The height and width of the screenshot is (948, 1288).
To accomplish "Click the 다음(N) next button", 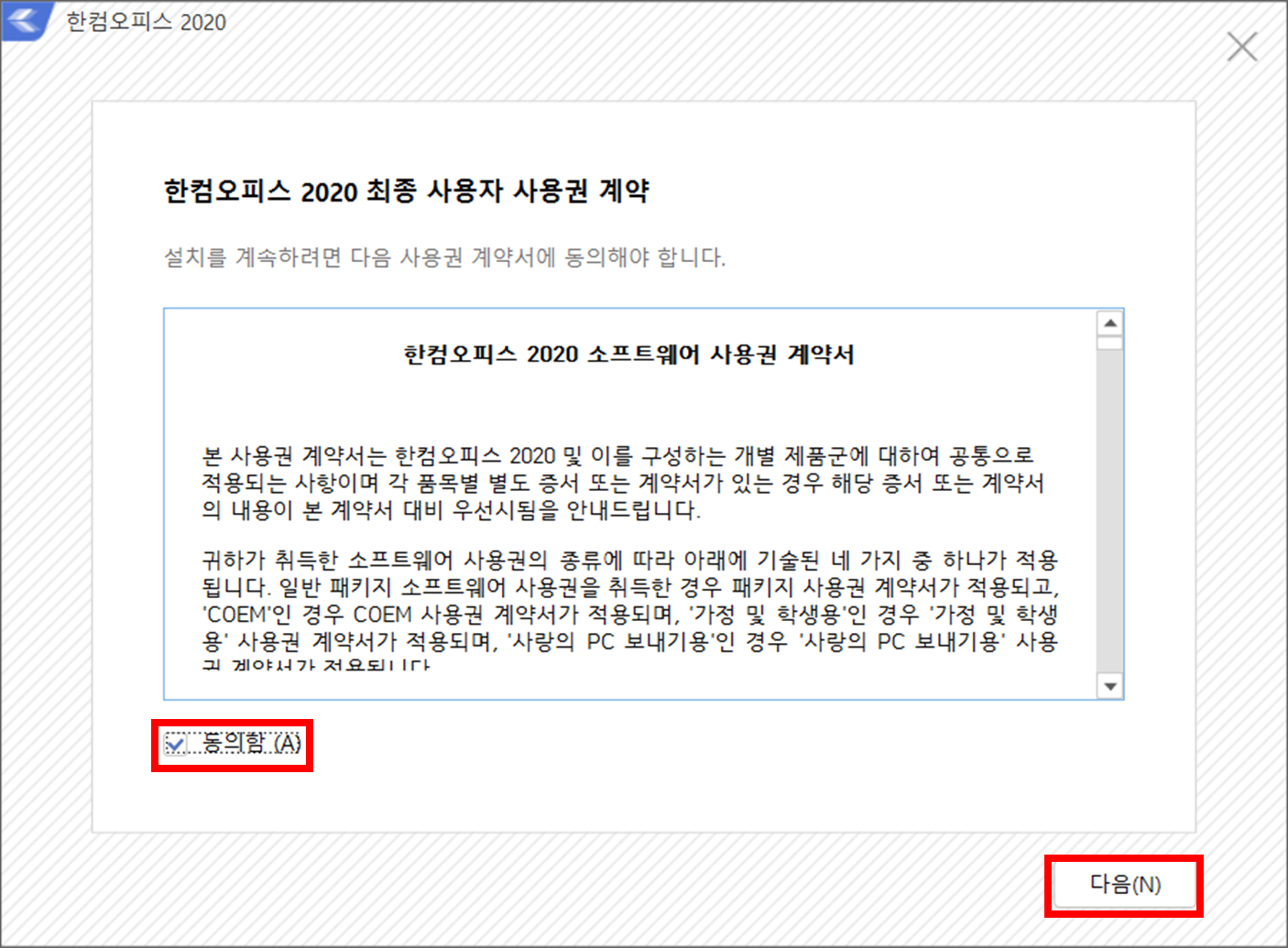I will click(1124, 885).
